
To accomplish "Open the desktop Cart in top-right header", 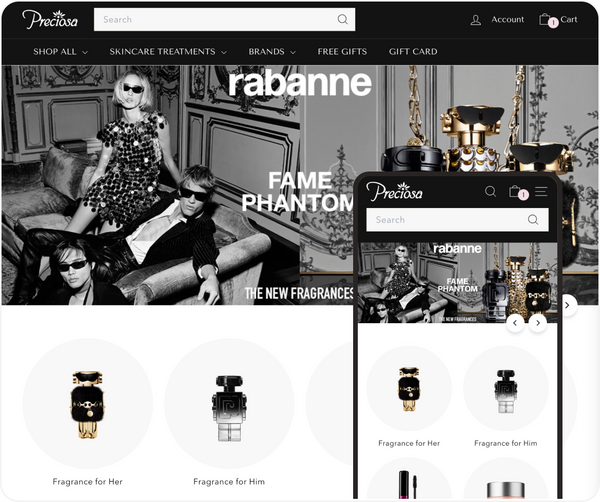I will (557, 19).
